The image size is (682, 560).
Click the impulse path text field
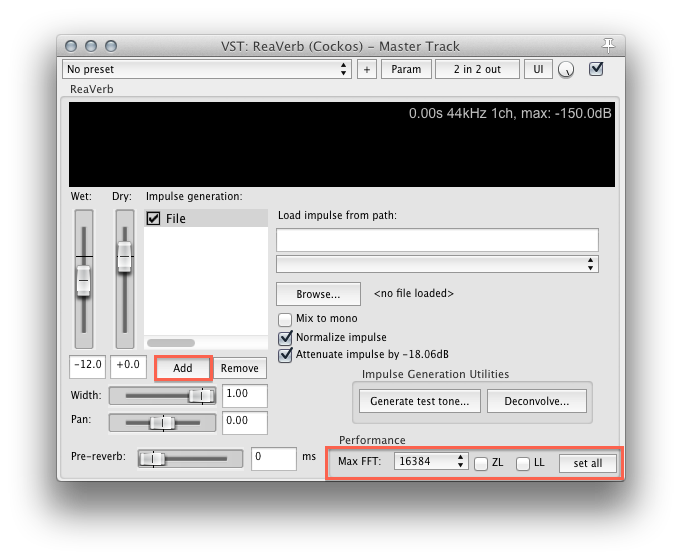pos(437,240)
